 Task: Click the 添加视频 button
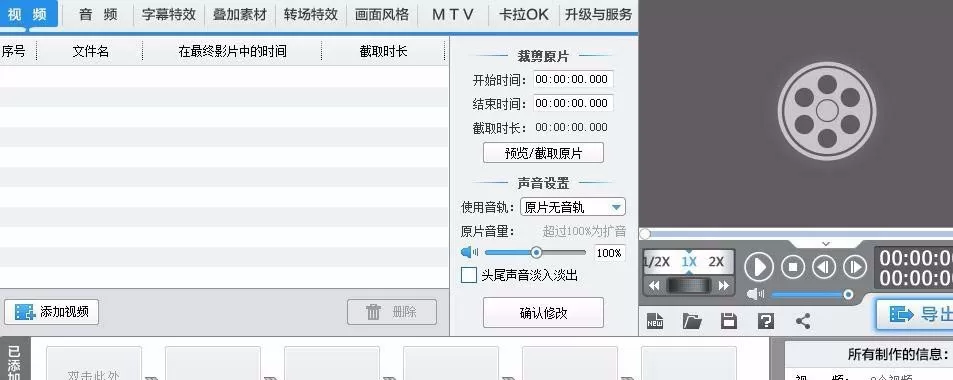click(x=51, y=312)
